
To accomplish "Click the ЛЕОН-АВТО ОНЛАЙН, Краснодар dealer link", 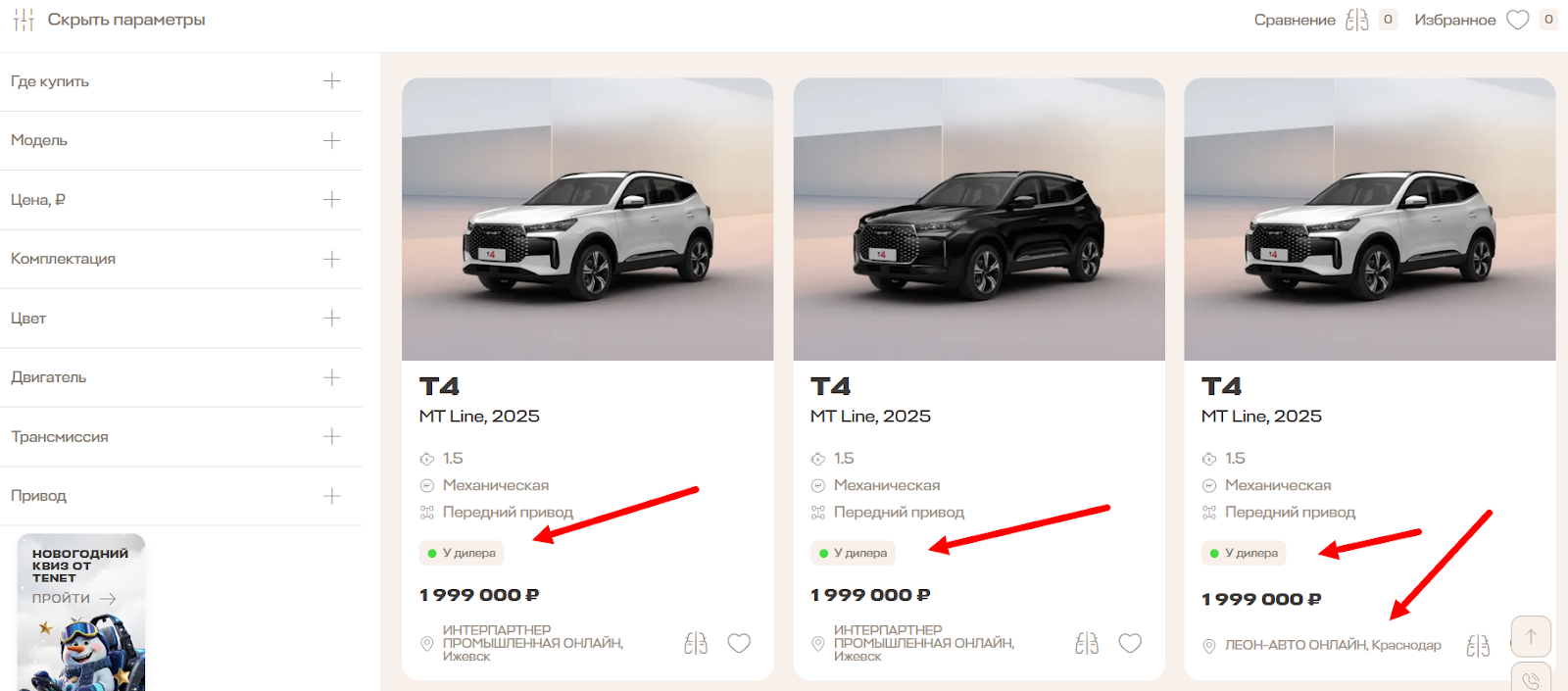I will 1333,645.
